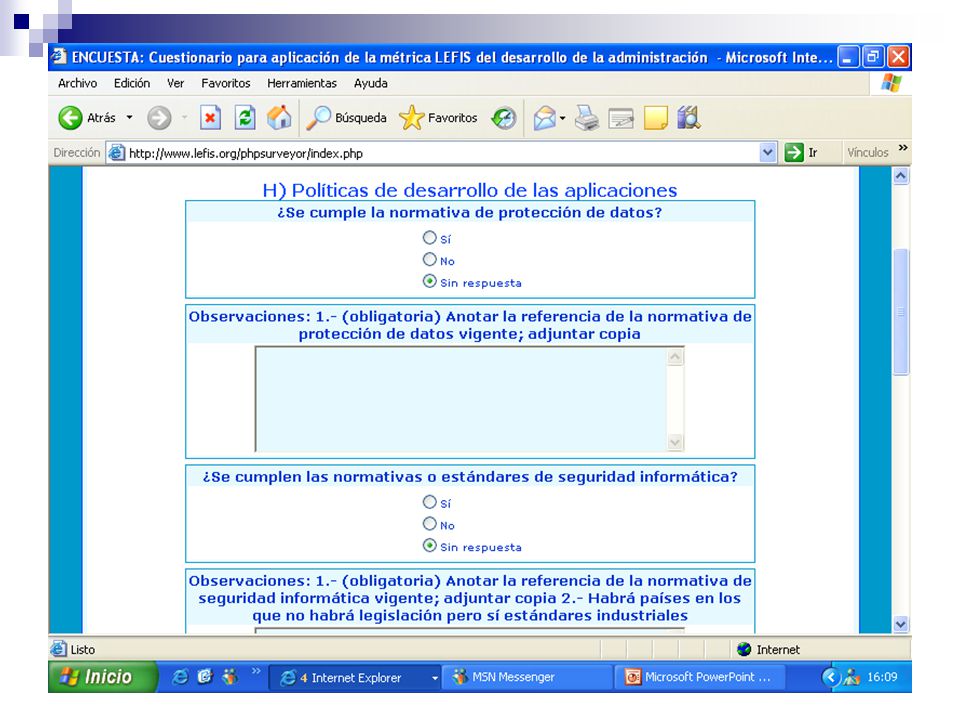Click the Listo status bar page icon
Image resolution: width=960 pixels, height=720 pixels.
(59, 649)
